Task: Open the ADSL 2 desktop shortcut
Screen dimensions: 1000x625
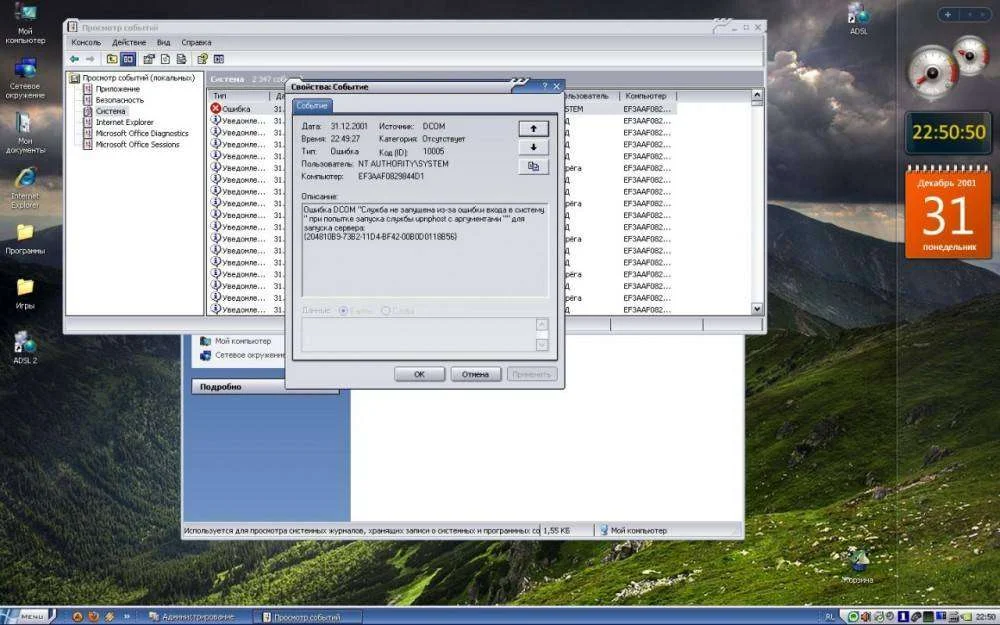Action: [25, 343]
